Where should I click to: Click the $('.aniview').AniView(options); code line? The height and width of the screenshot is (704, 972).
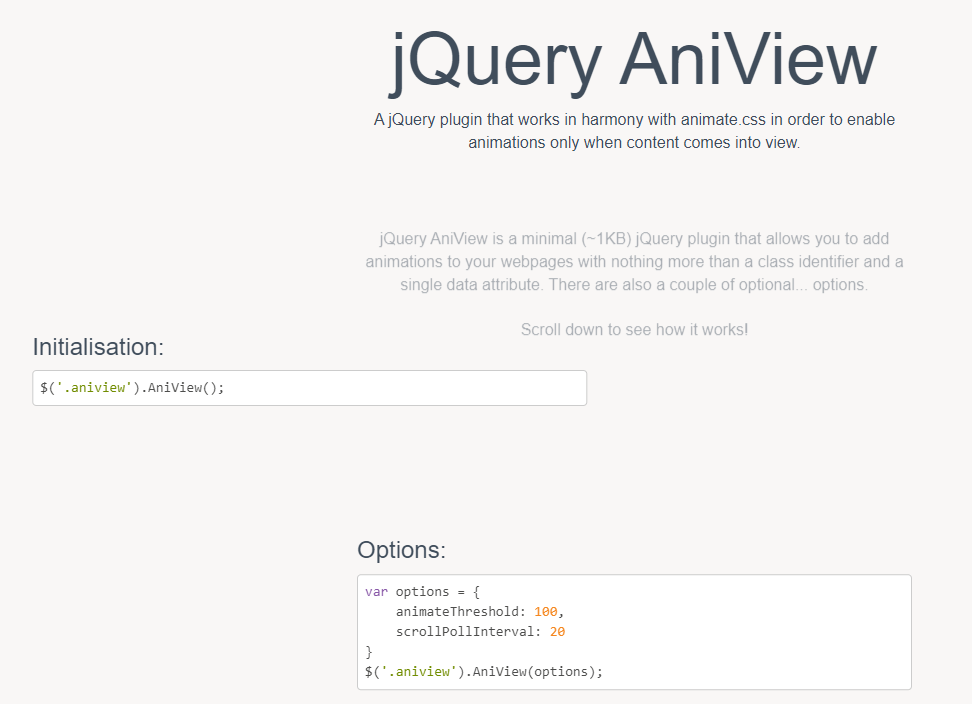pos(484,672)
